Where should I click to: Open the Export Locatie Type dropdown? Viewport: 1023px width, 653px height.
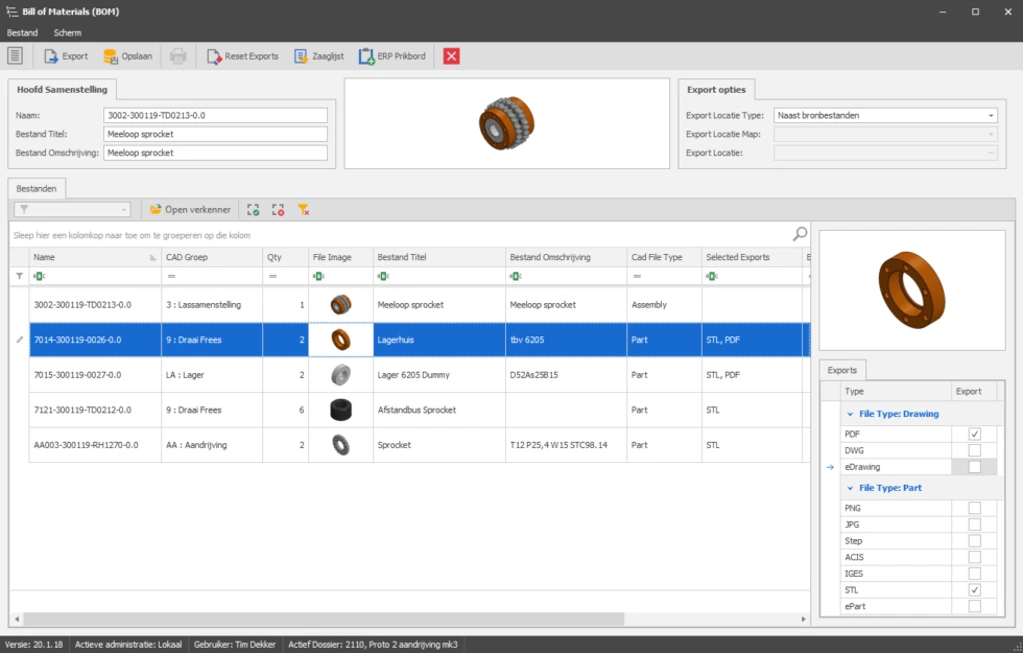coord(990,116)
